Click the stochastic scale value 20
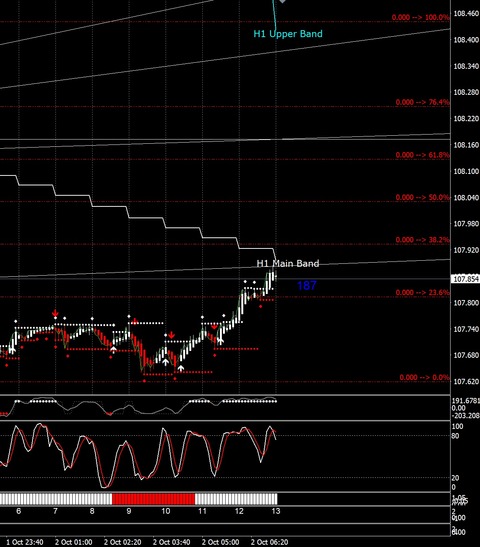This screenshot has height=547, width=480. tap(456, 478)
